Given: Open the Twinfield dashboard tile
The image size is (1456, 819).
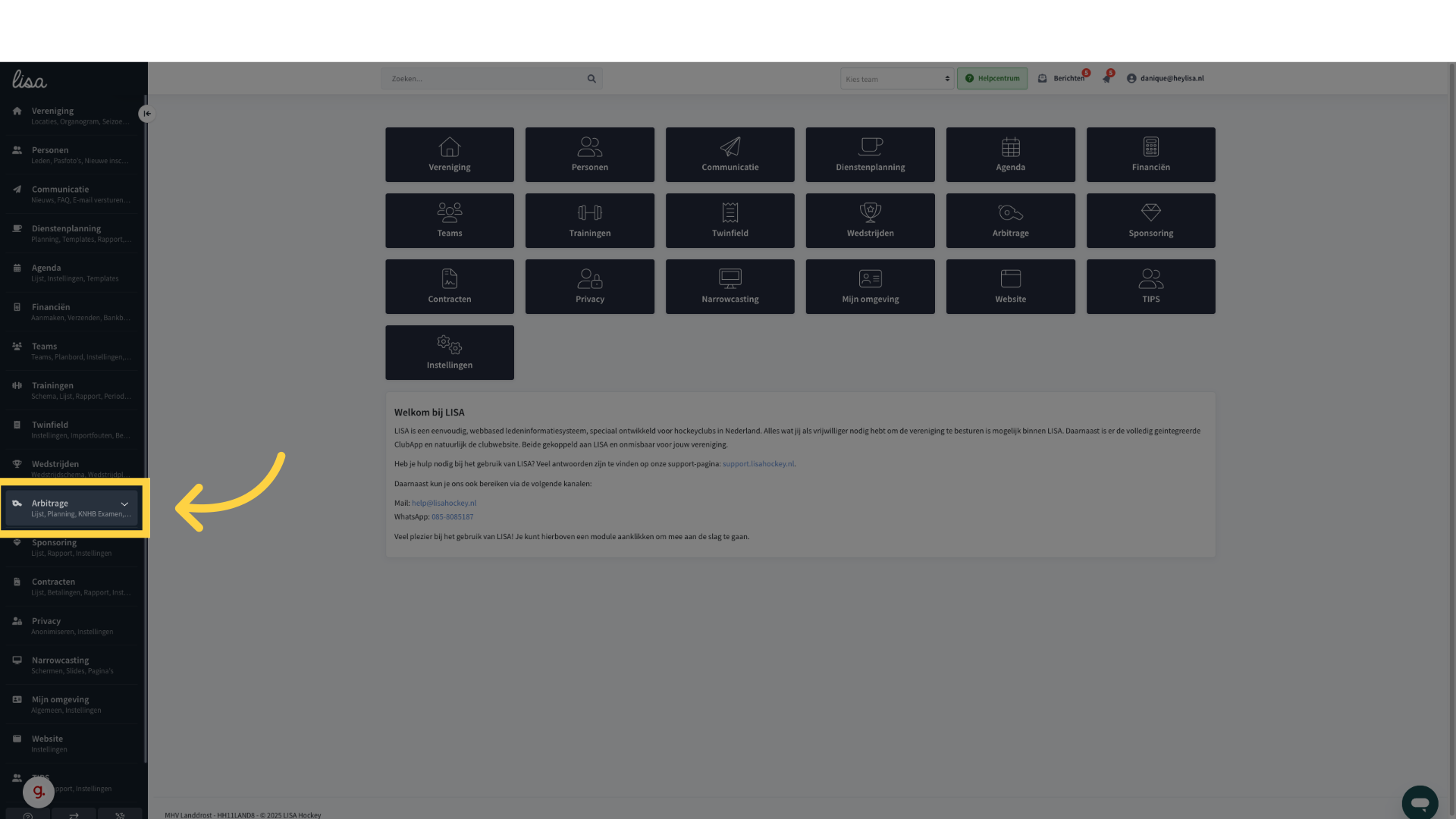Looking at the screenshot, I should coord(730,221).
